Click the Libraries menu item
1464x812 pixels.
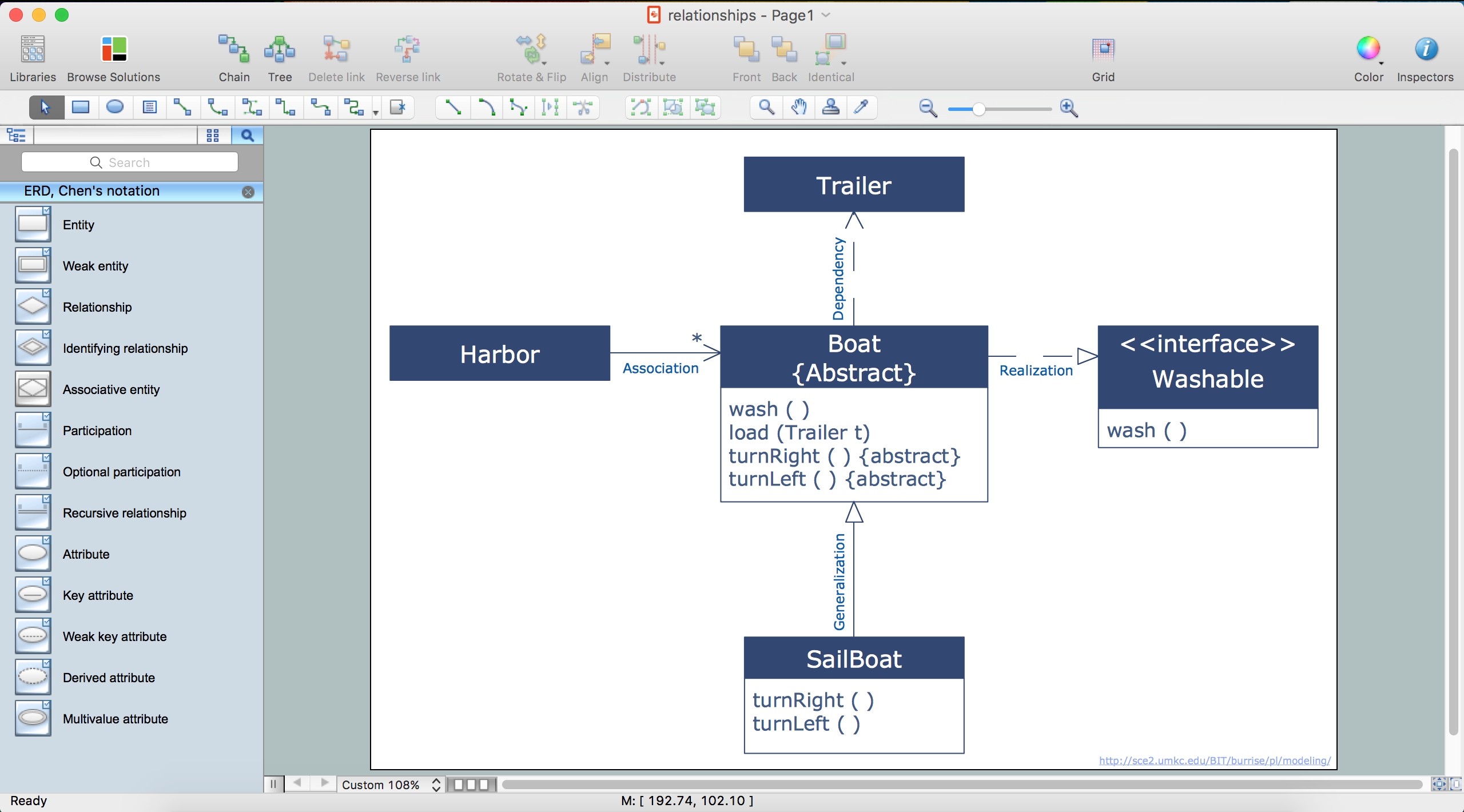[x=33, y=56]
